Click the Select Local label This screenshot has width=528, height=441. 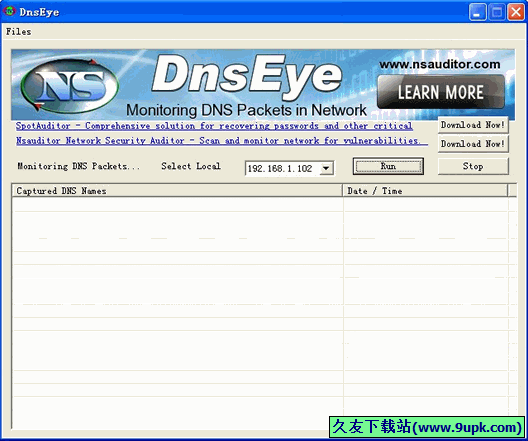191,166
